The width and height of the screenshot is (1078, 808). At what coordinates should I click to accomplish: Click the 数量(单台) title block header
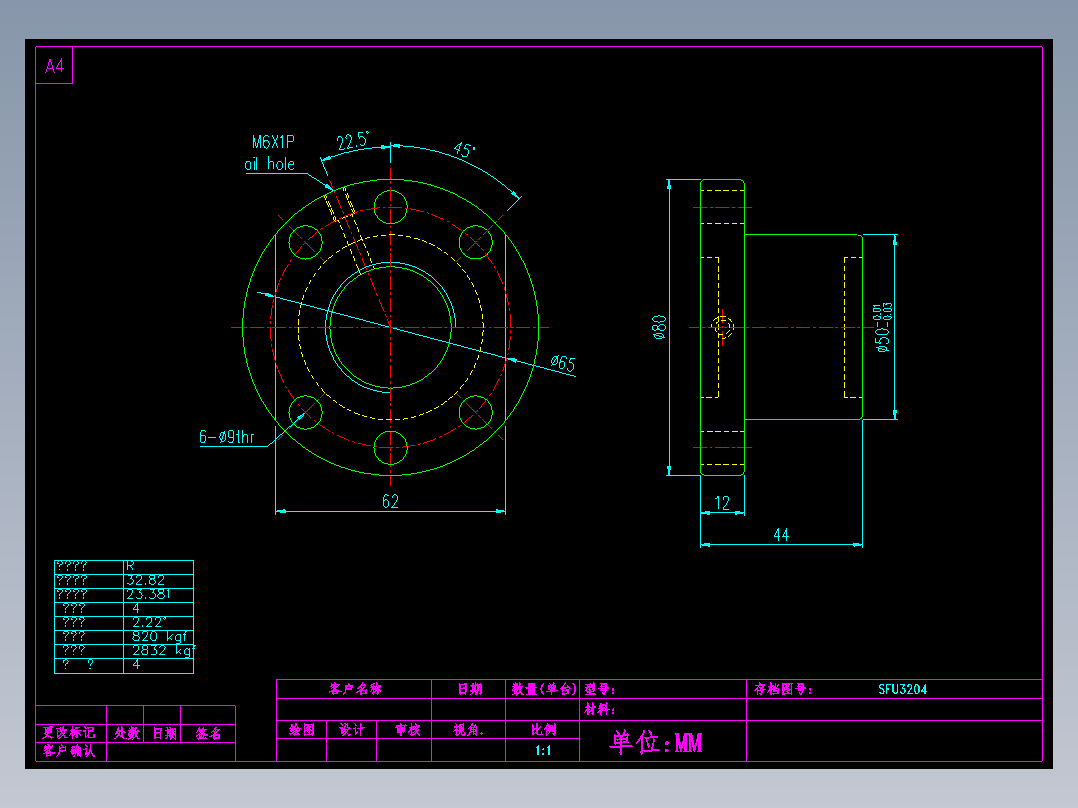[x=543, y=689]
